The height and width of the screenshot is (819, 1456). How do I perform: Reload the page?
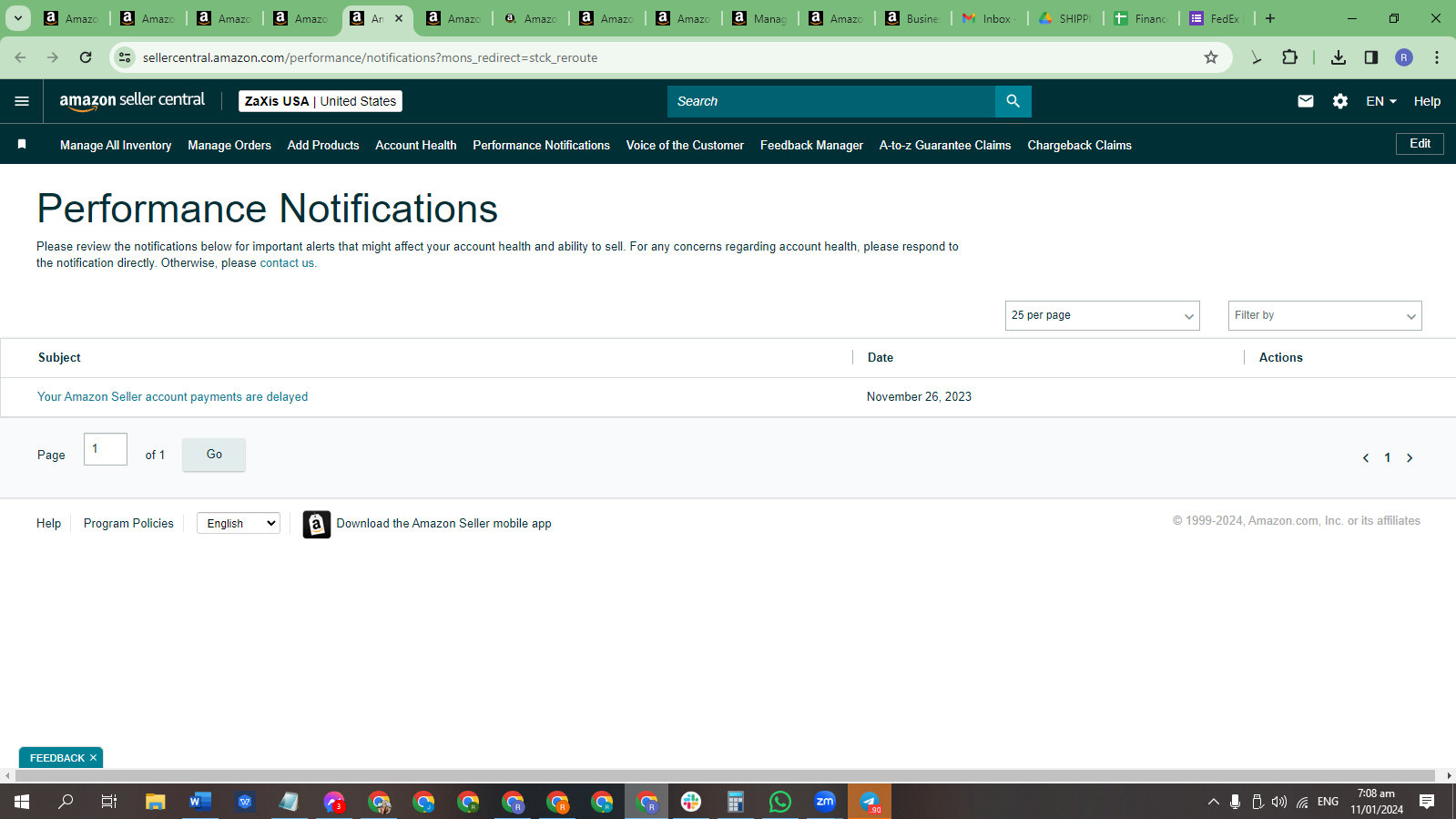coord(86,57)
